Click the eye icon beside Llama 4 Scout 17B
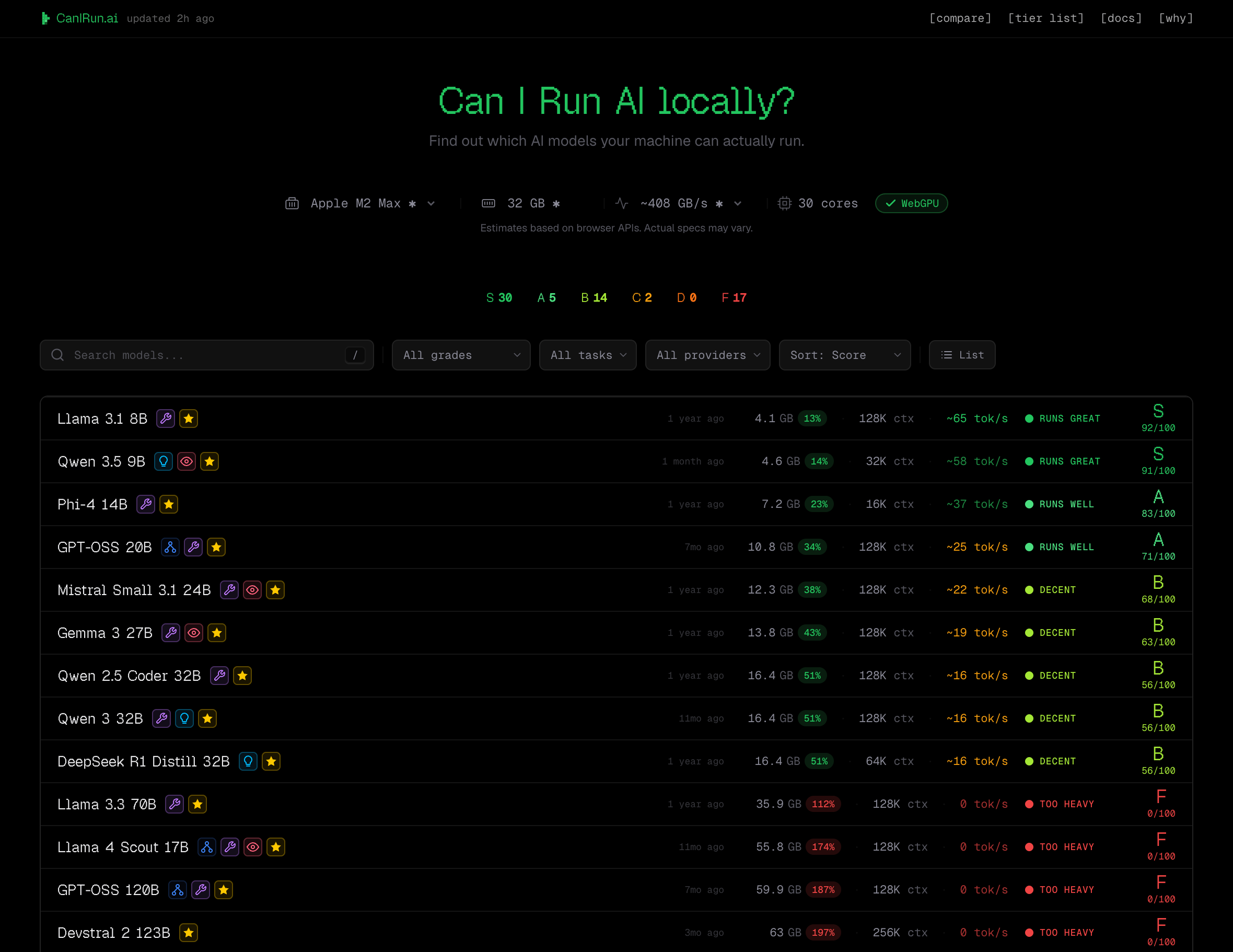Screen dimensions: 1233x952 tap(253, 847)
